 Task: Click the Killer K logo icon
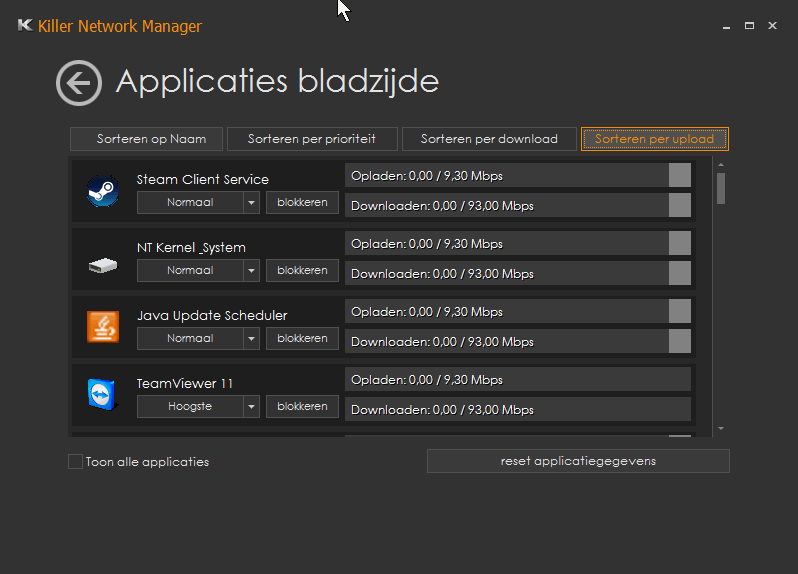coord(25,25)
